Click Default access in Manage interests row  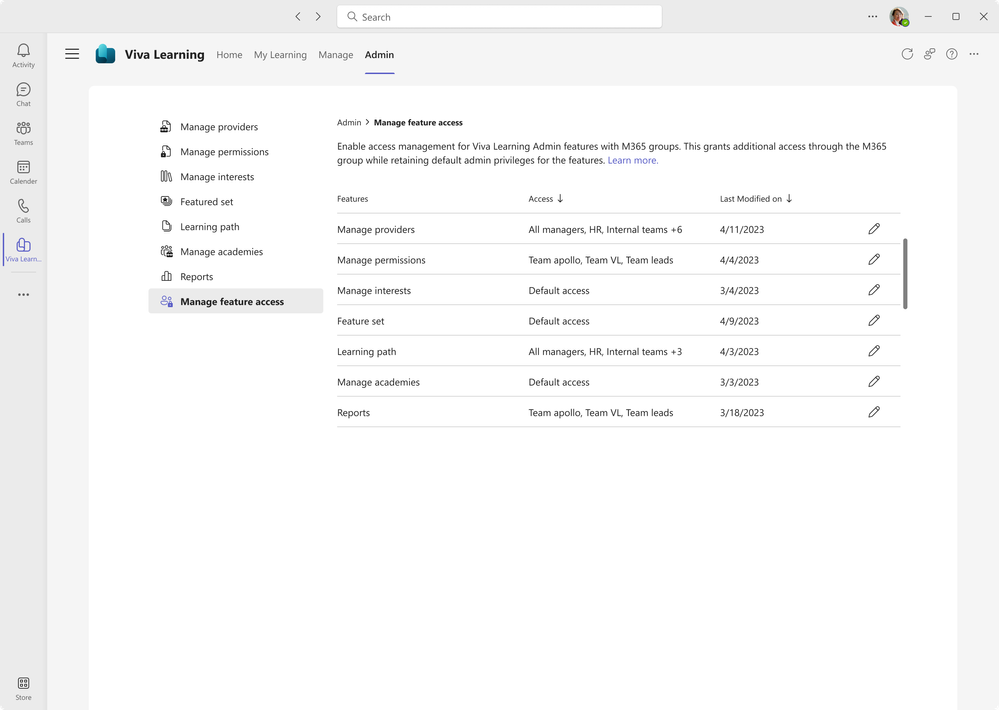[559, 291]
